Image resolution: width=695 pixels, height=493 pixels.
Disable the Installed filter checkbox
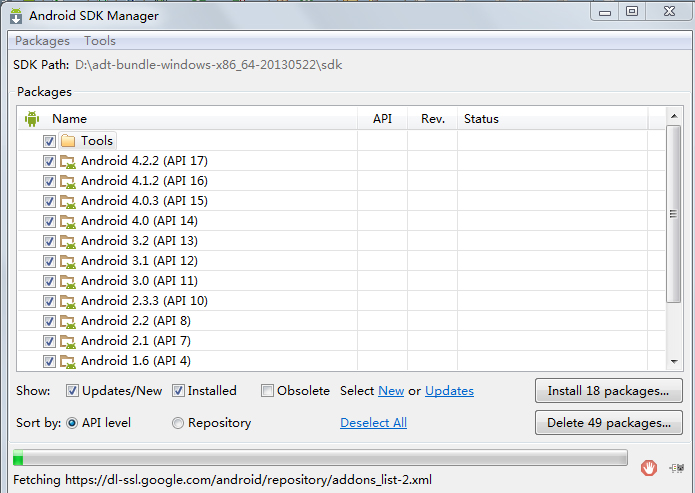click(x=178, y=391)
